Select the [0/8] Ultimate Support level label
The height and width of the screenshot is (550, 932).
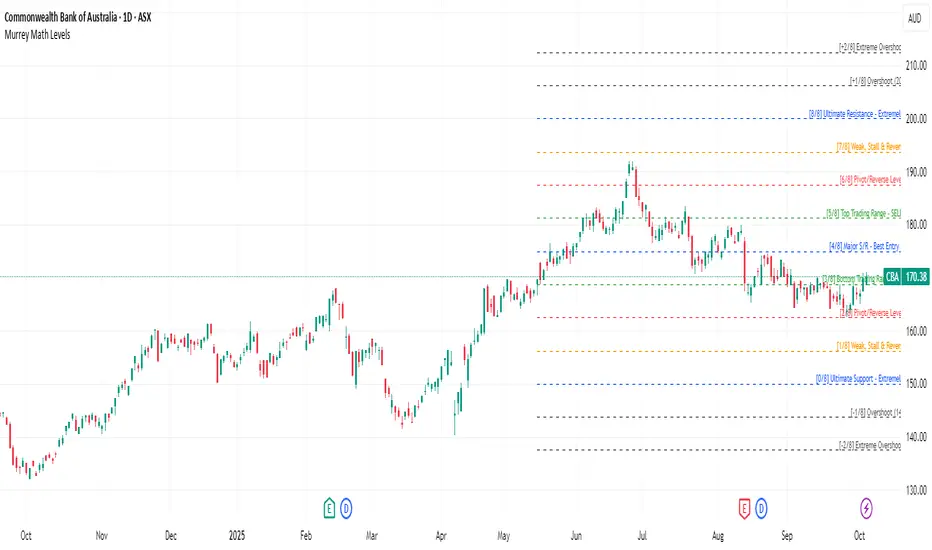[857, 381]
